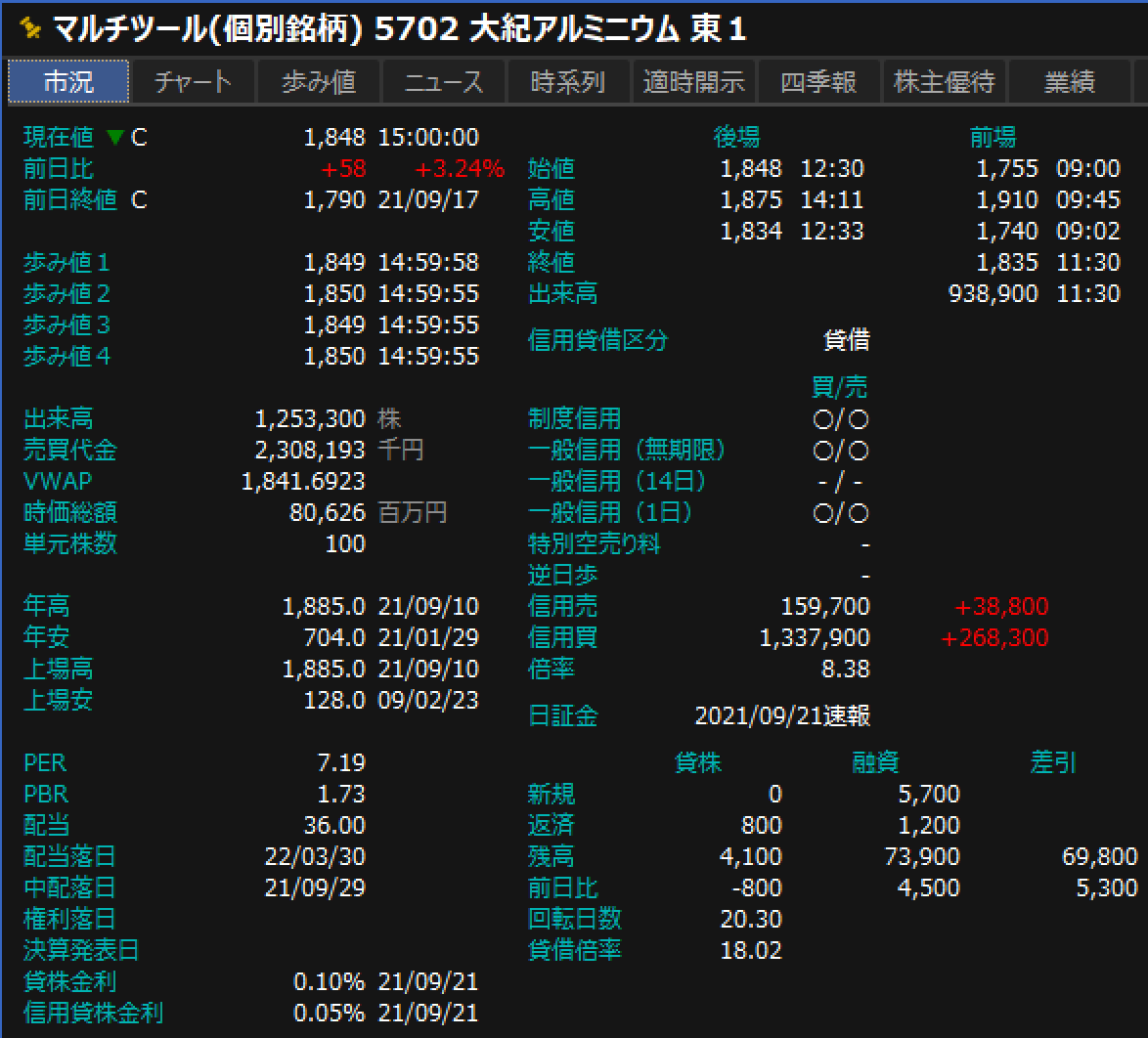Select the 歩み値 3 row label

(66, 324)
